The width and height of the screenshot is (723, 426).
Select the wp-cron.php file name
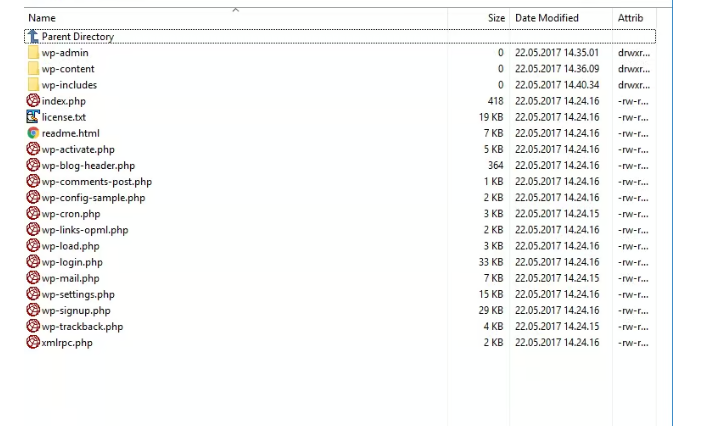tap(71, 214)
